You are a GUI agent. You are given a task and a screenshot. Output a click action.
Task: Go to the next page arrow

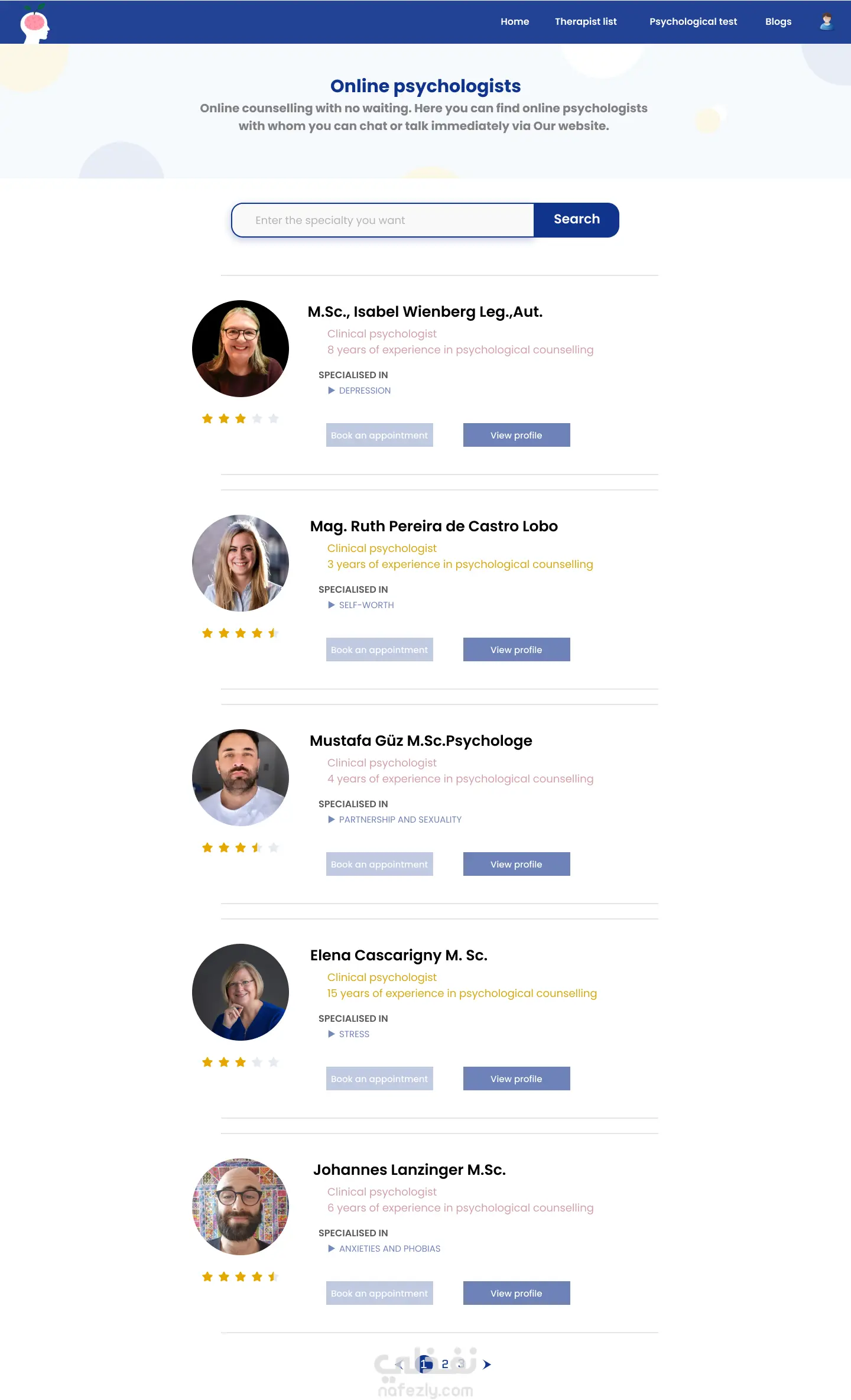click(x=486, y=1364)
